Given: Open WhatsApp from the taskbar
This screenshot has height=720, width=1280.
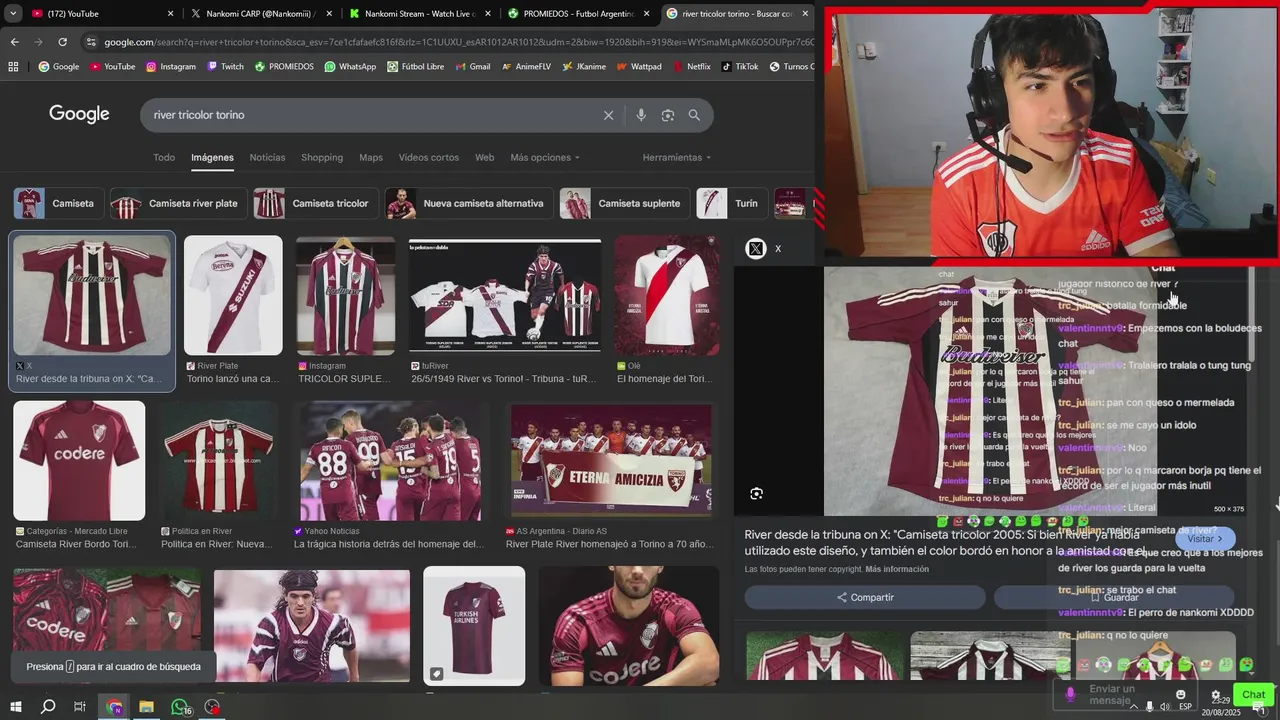Looking at the screenshot, I should coord(180,707).
